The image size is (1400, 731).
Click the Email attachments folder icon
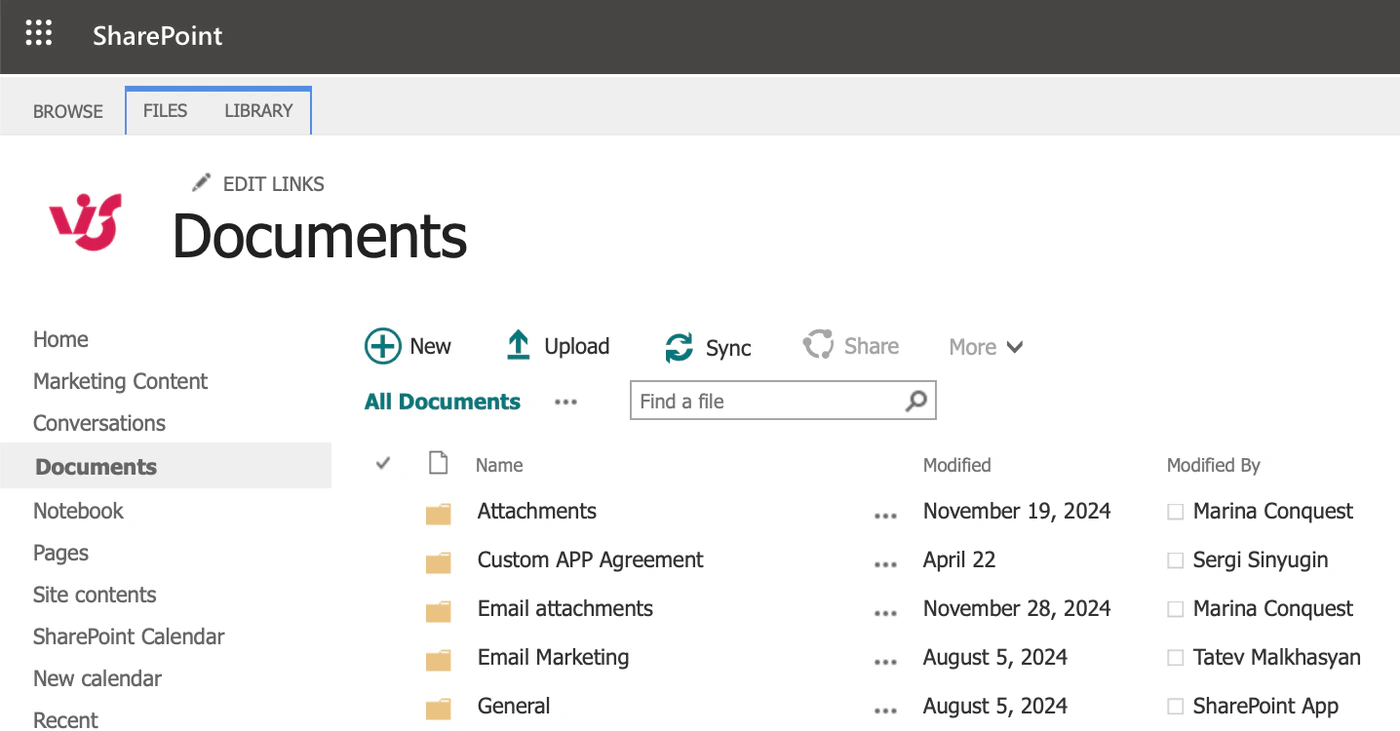tap(438, 612)
